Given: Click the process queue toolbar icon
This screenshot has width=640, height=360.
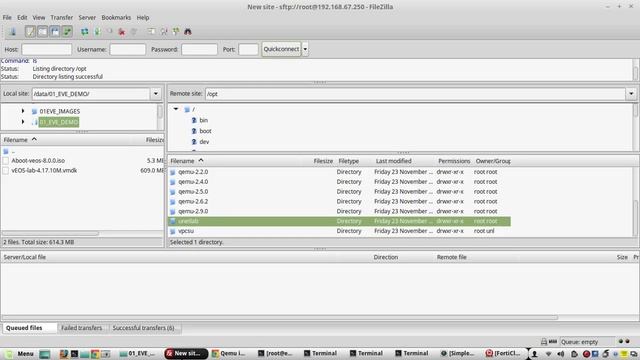Looking at the screenshot, I should (97, 31).
